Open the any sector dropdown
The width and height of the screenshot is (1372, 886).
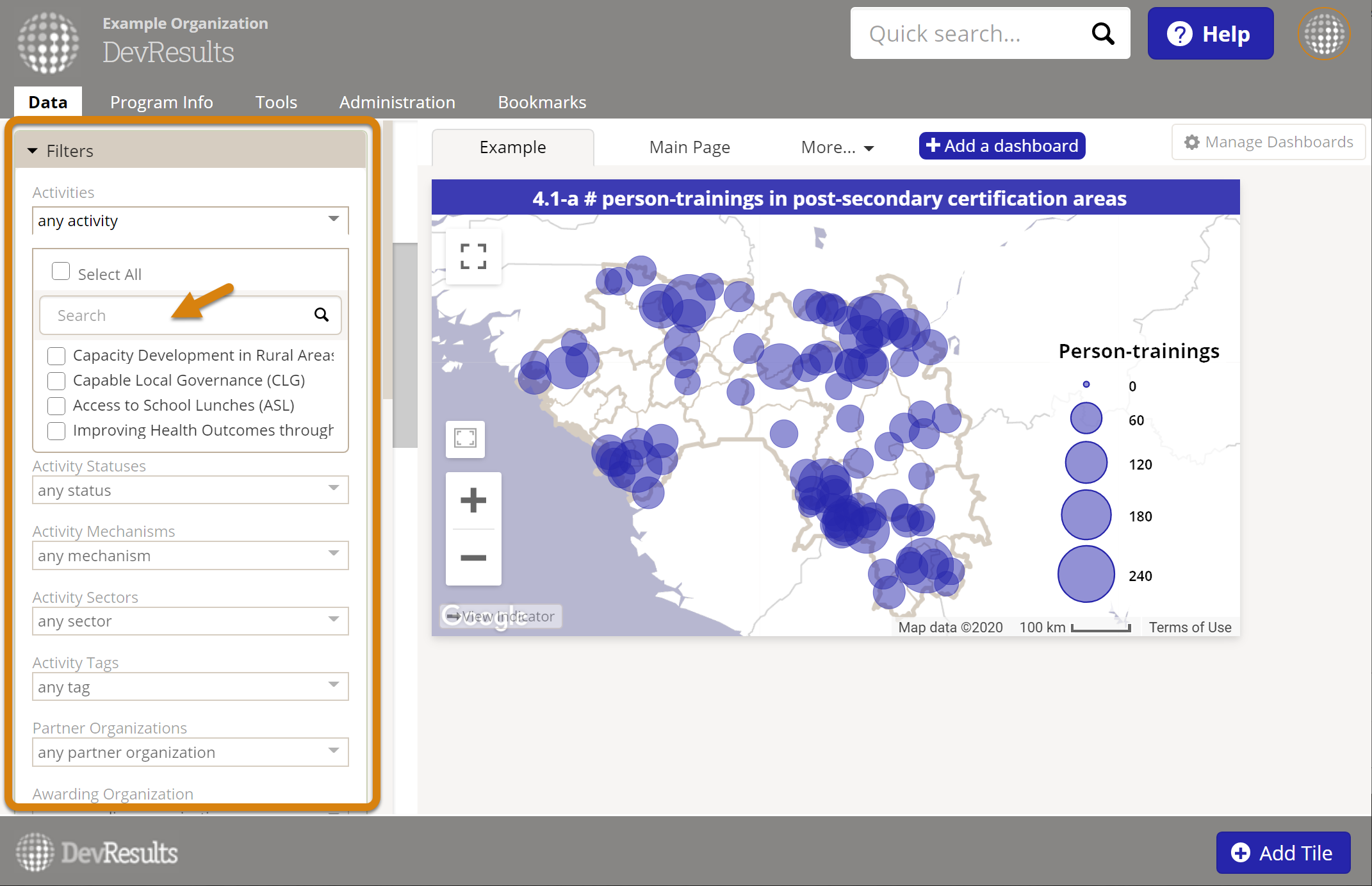coord(190,621)
